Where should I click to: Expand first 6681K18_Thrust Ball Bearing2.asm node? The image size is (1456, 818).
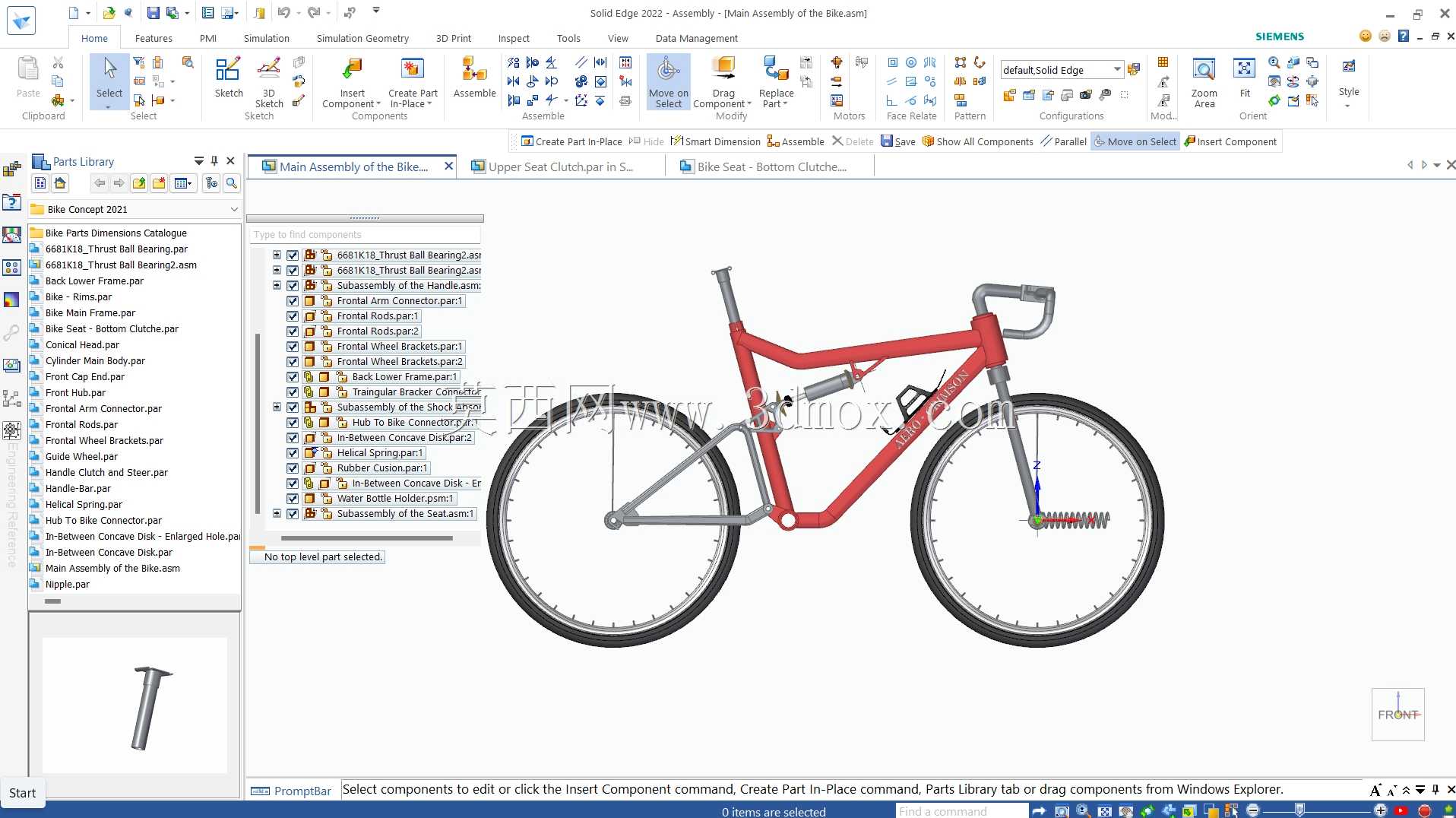[277, 255]
